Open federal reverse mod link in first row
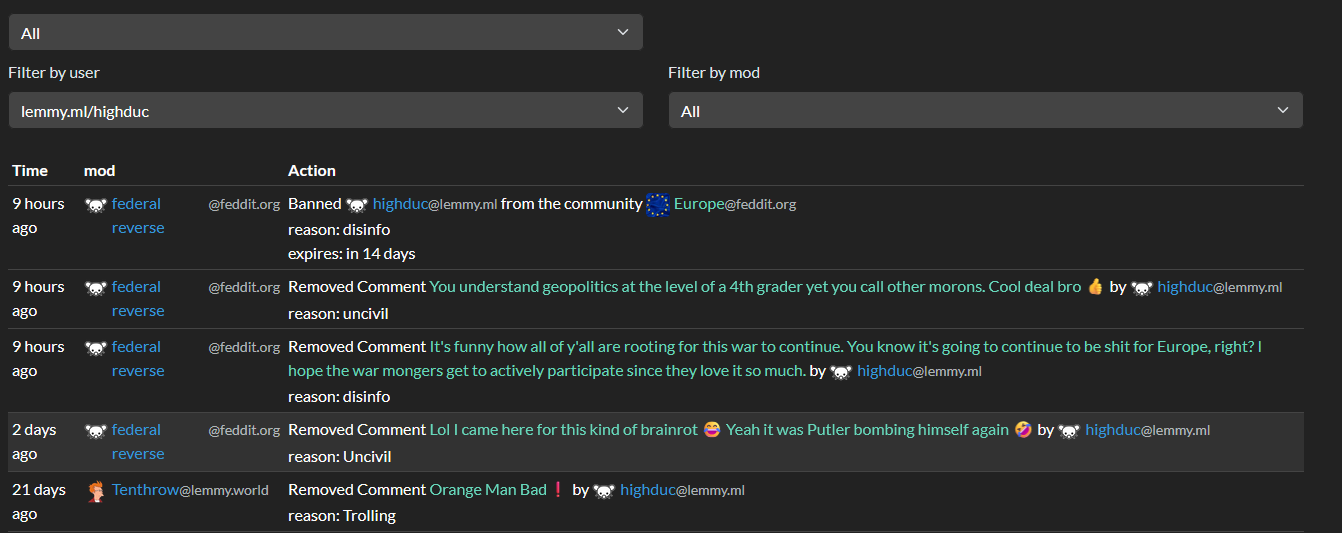This screenshot has width=1342, height=533. pos(138,216)
